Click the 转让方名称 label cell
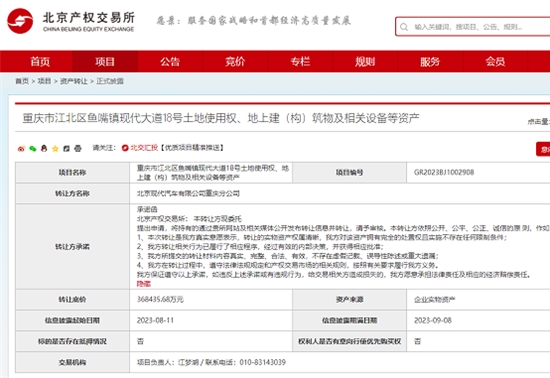Screen dimensions: 550x378 [72, 193]
